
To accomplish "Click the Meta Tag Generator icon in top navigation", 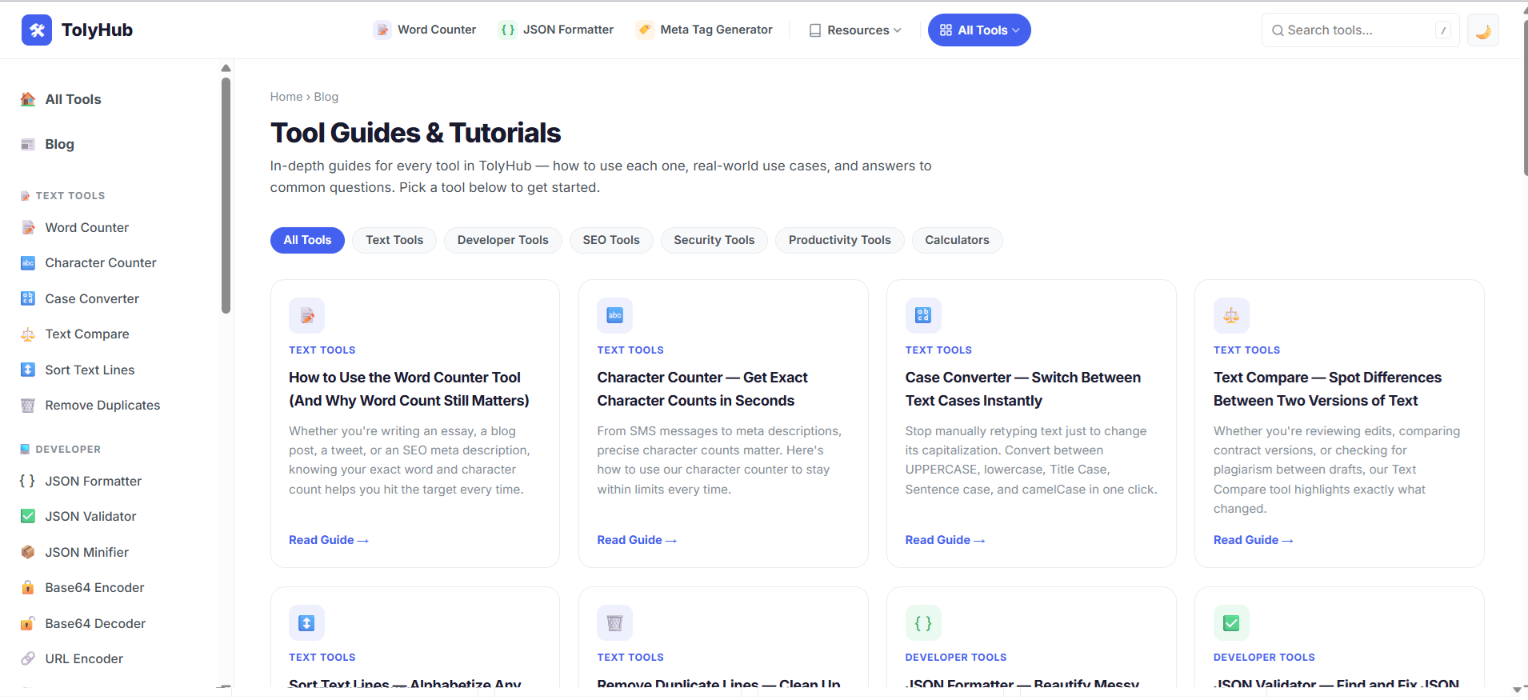I will (x=645, y=30).
